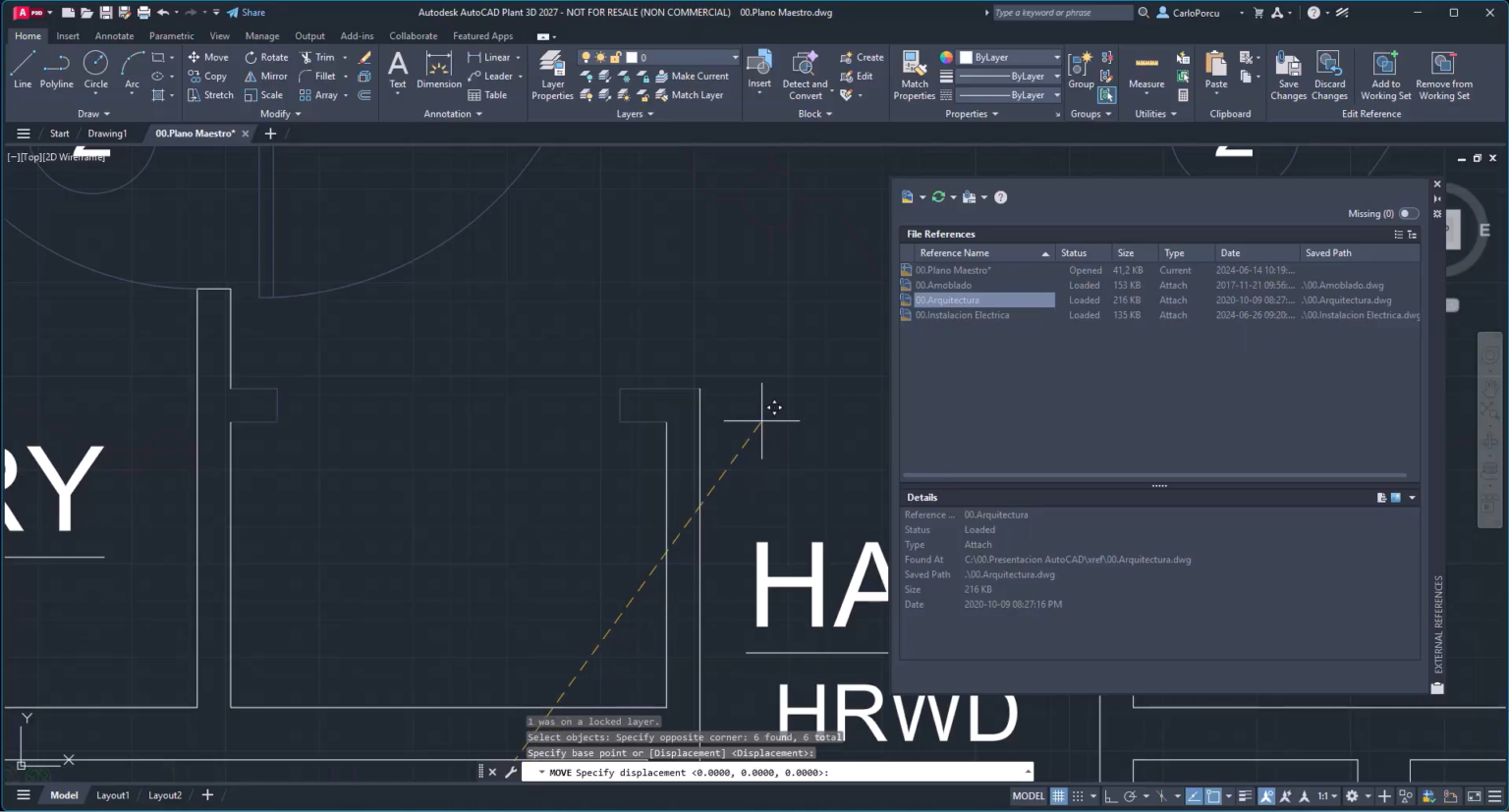Viewport: 1509px width, 812px height.
Task: Click Match Properties tool
Action: (915, 76)
